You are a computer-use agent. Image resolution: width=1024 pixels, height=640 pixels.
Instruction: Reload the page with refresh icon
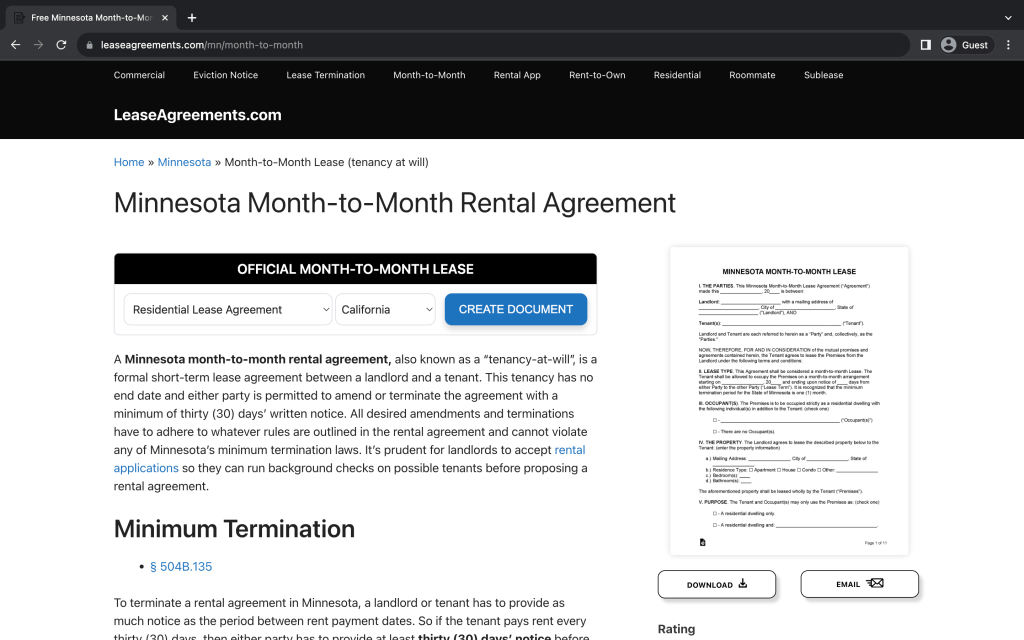pyautogui.click(x=61, y=45)
